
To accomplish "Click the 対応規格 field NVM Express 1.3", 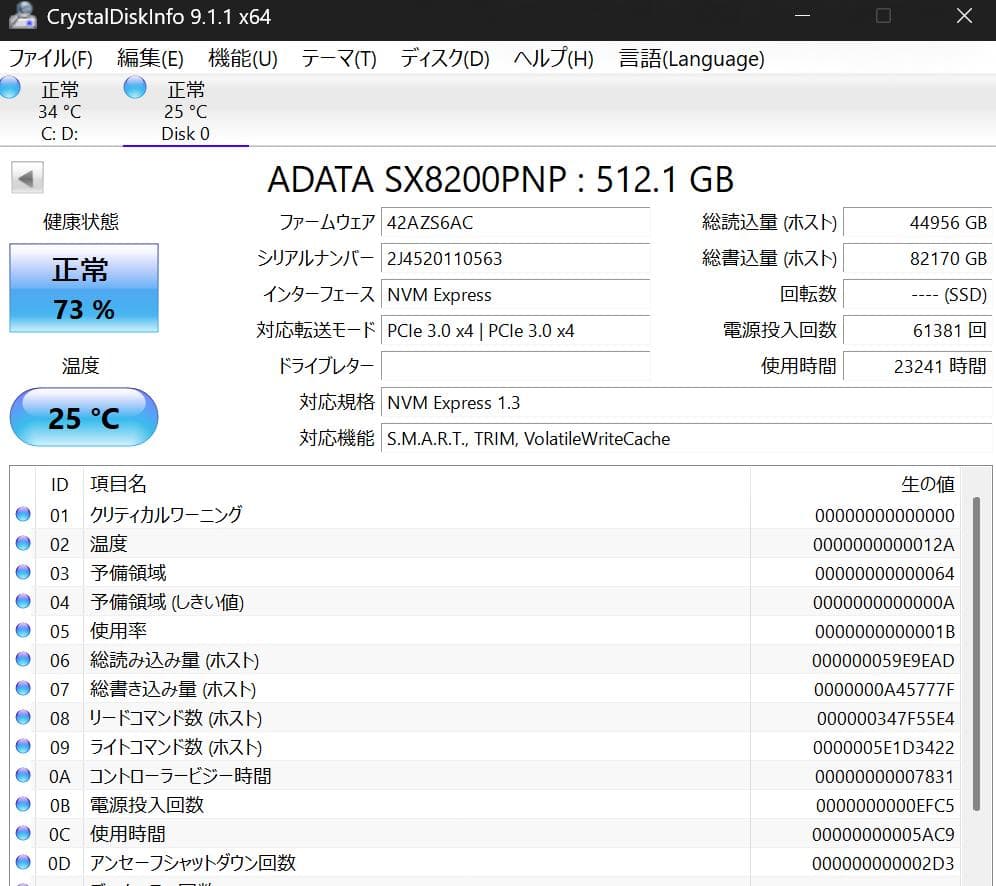I will [686, 403].
